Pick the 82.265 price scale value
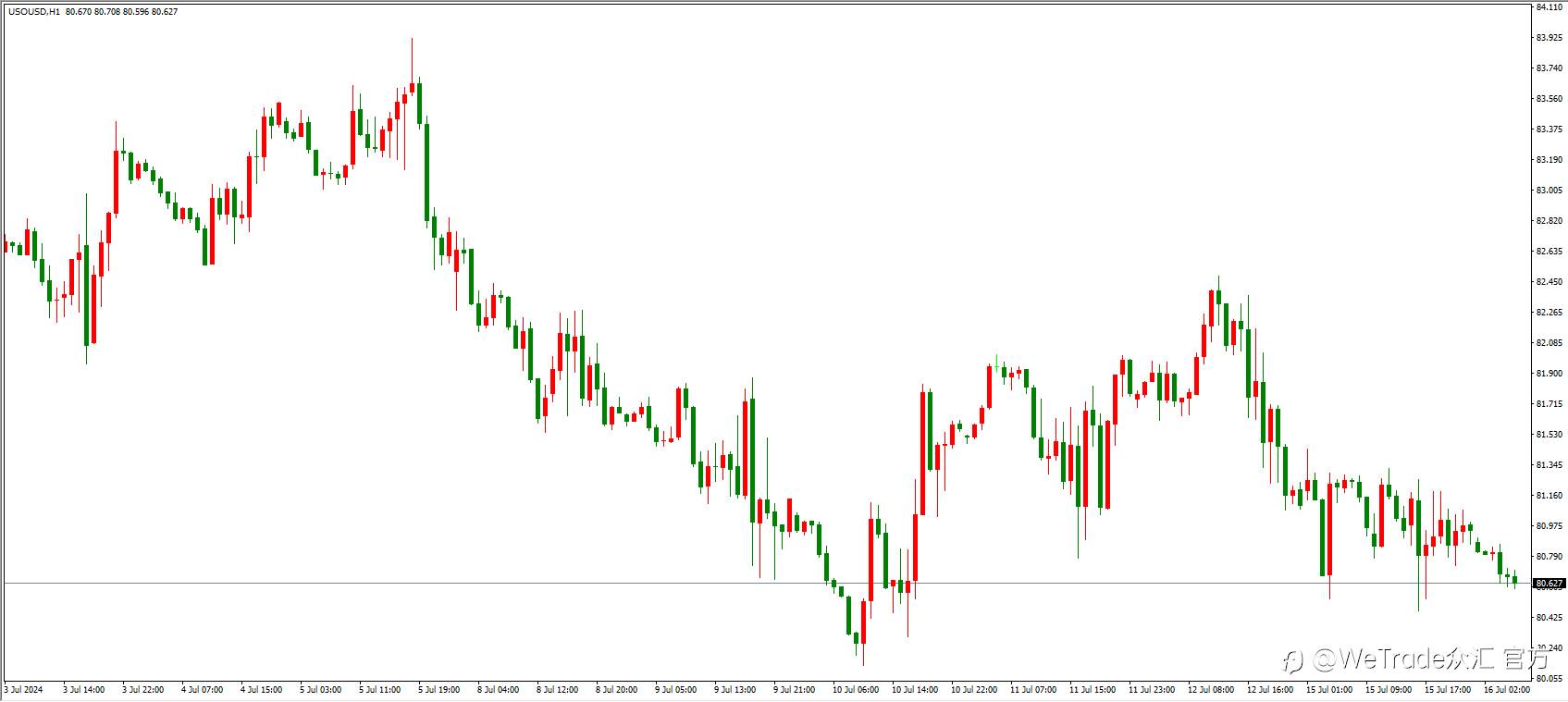 click(x=1549, y=313)
